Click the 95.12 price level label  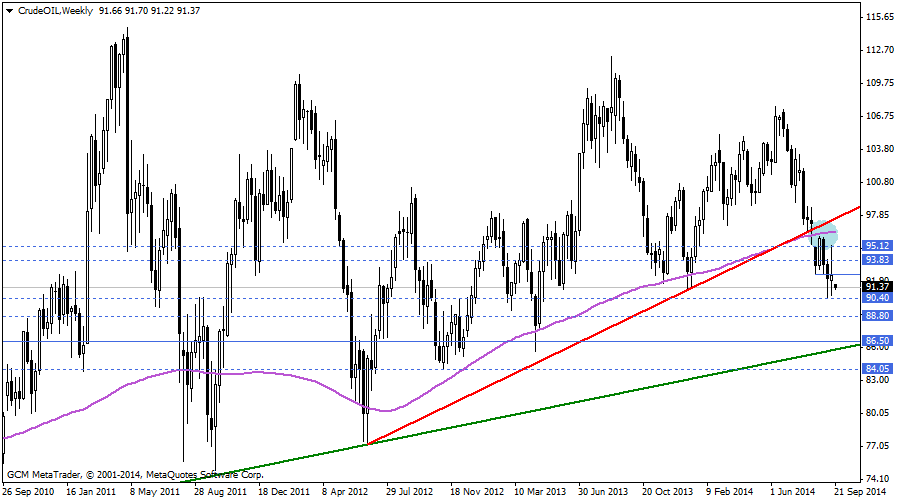(877, 246)
